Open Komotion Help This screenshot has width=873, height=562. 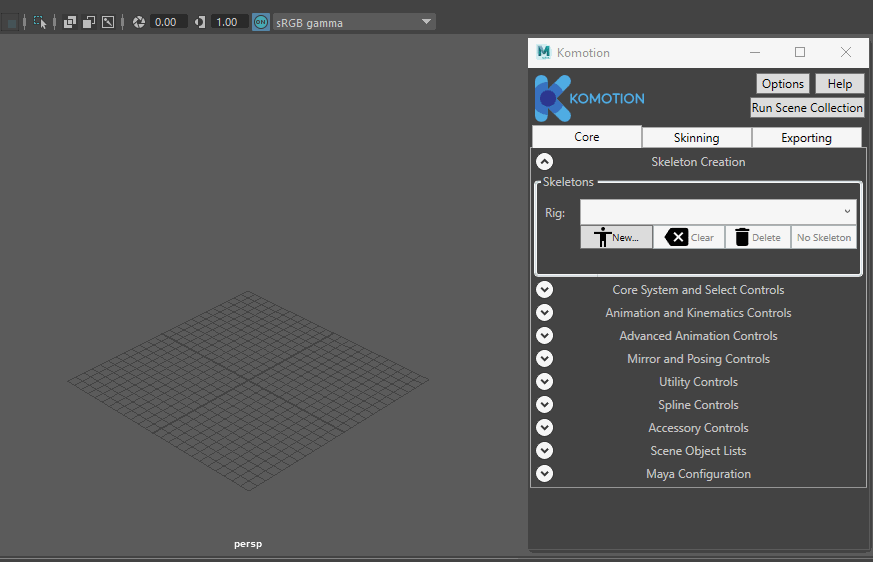(x=840, y=84)
